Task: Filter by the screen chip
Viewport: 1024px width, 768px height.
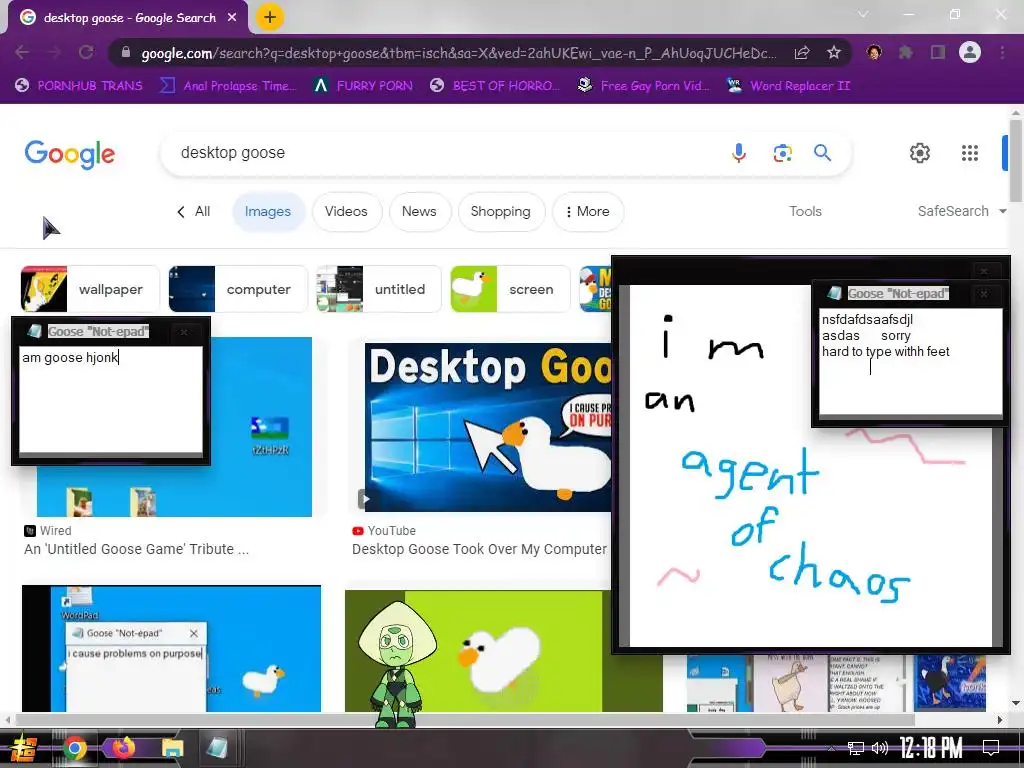Action: point(510,289)
